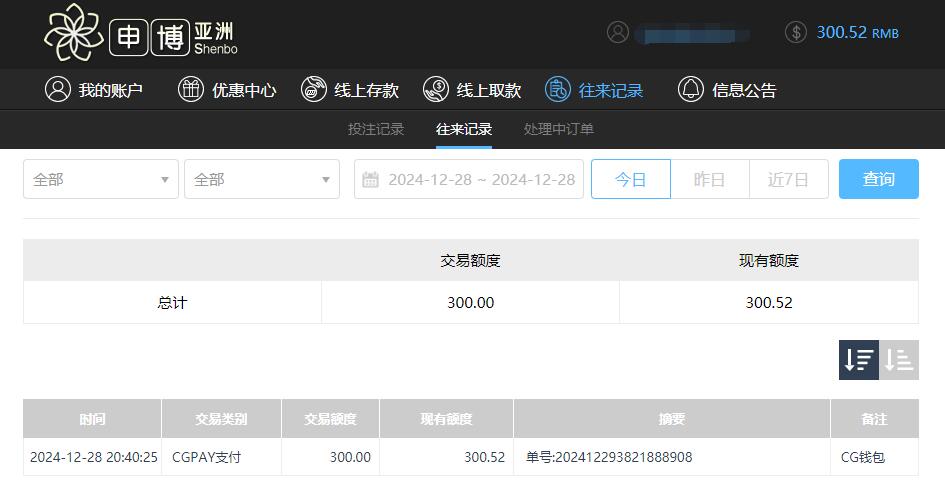Select the 今日 date filter

[630, 179]
